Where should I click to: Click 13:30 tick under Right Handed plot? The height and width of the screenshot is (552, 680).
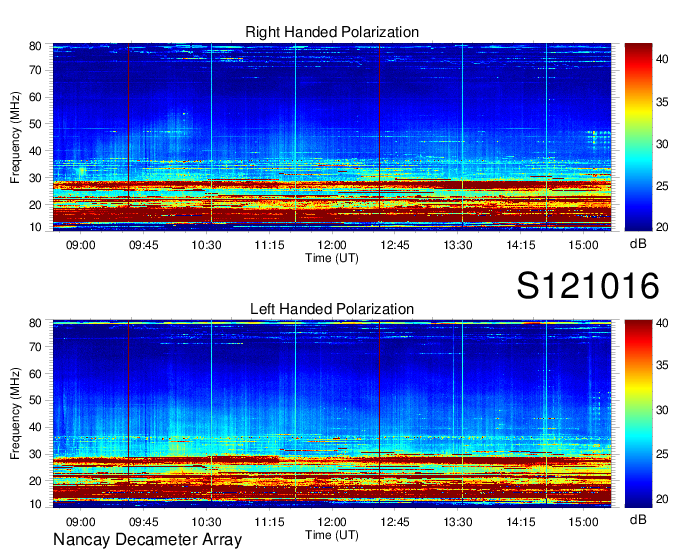coord(458,245)
